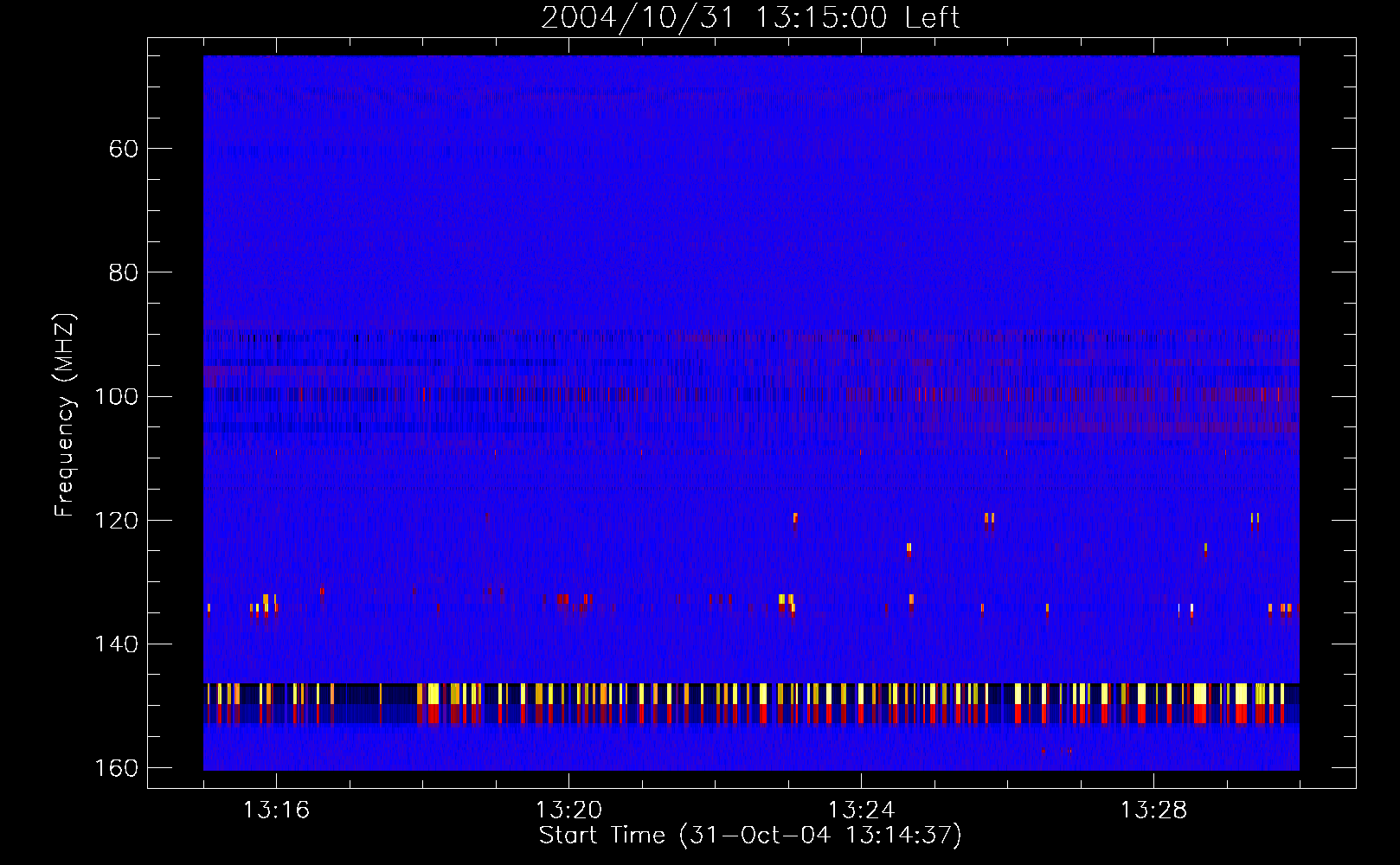1400x865 pixels.
Task: Click the "Frequency (MHZ)" axis label
Action: [65, 415]
